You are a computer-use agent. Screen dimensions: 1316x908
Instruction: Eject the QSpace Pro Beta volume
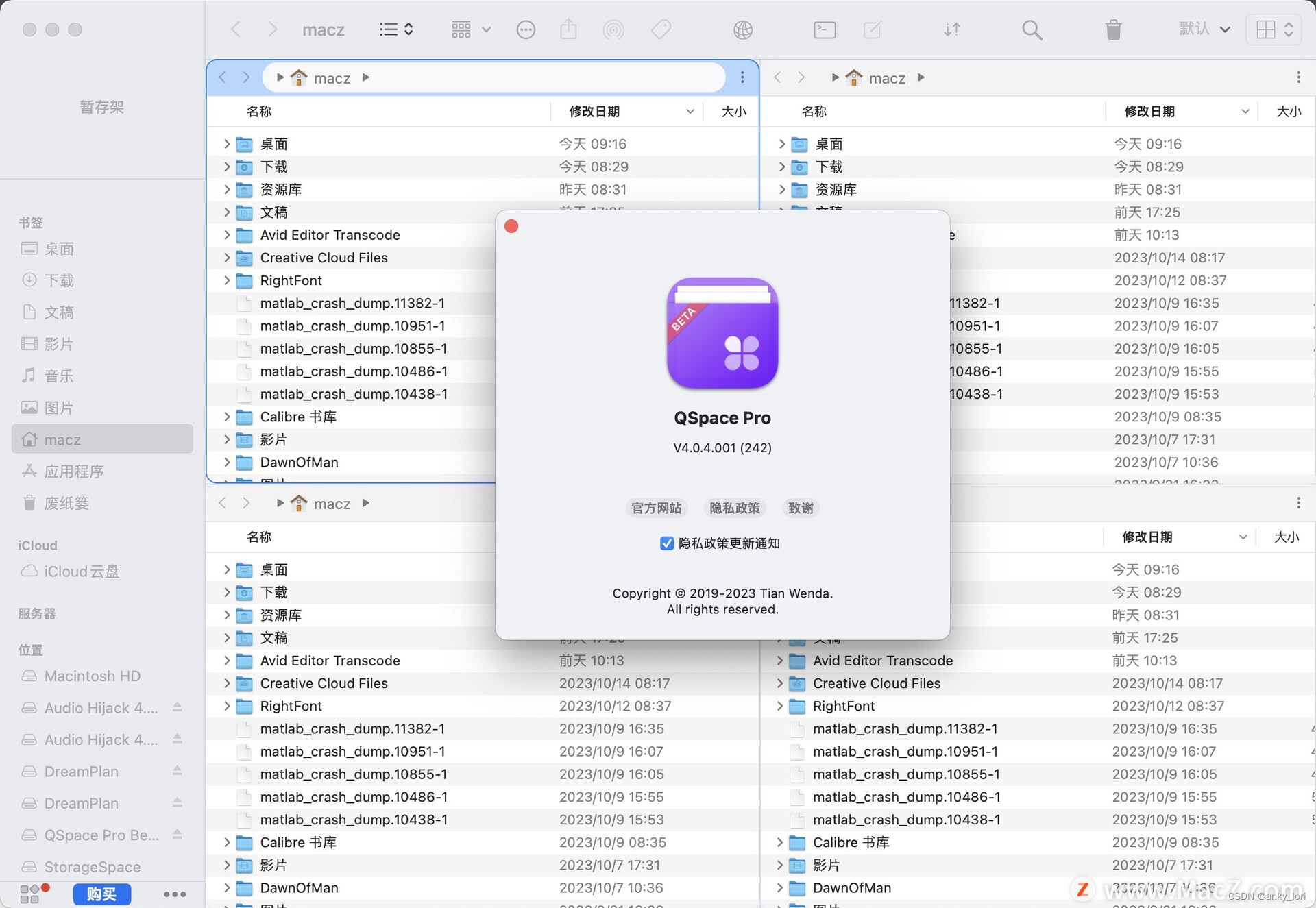click(x=177, y=834)
